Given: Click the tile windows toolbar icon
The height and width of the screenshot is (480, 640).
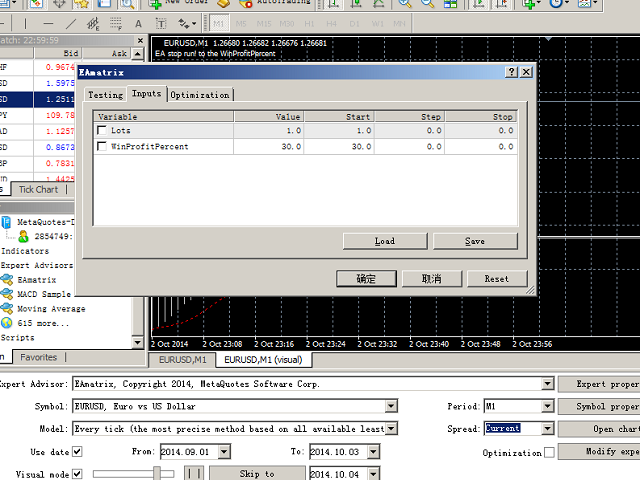Looking at the screenshot, I should [450, 3].
